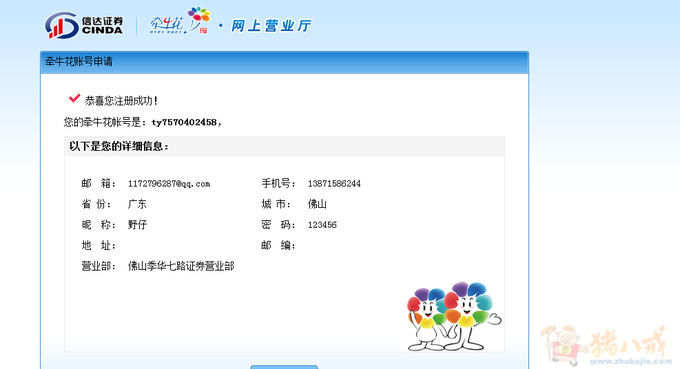The image size is (680, 369).
Task: Select account number ty7570402458
Action: click(x=184, y=123)
